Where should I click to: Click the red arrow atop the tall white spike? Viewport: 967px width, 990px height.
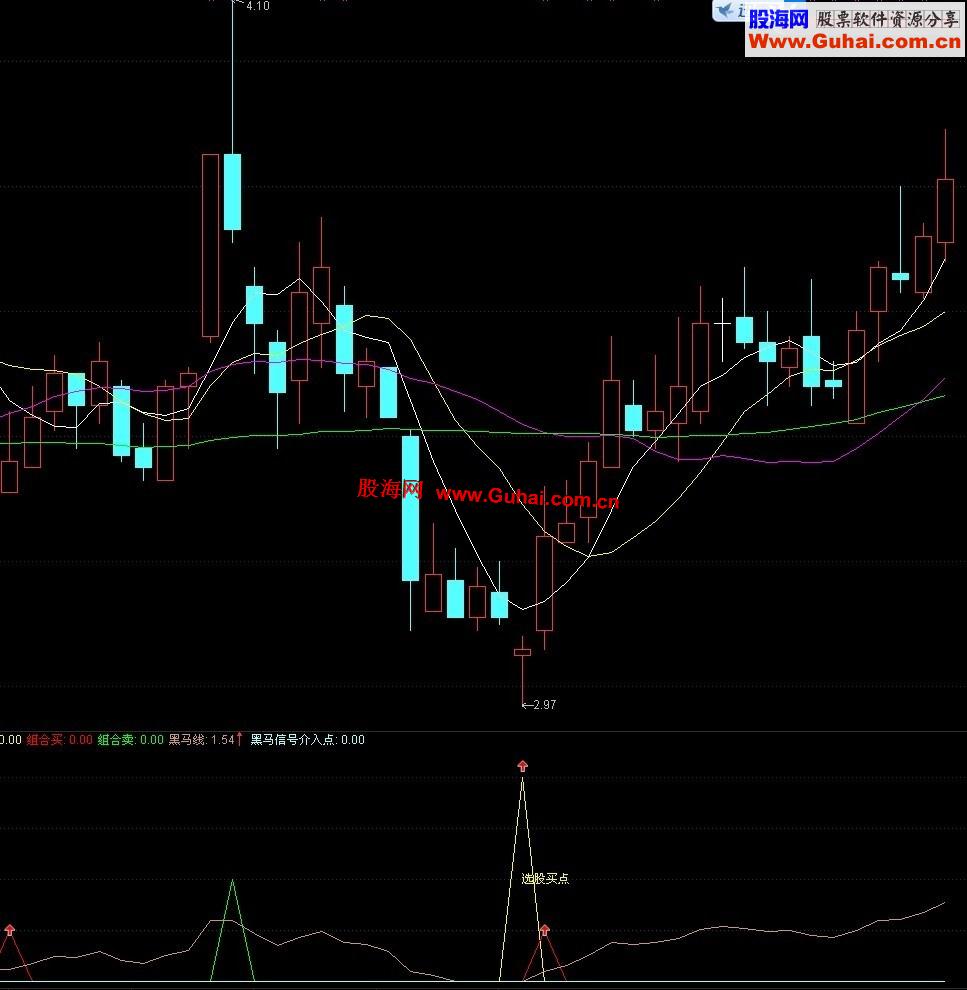522,766
